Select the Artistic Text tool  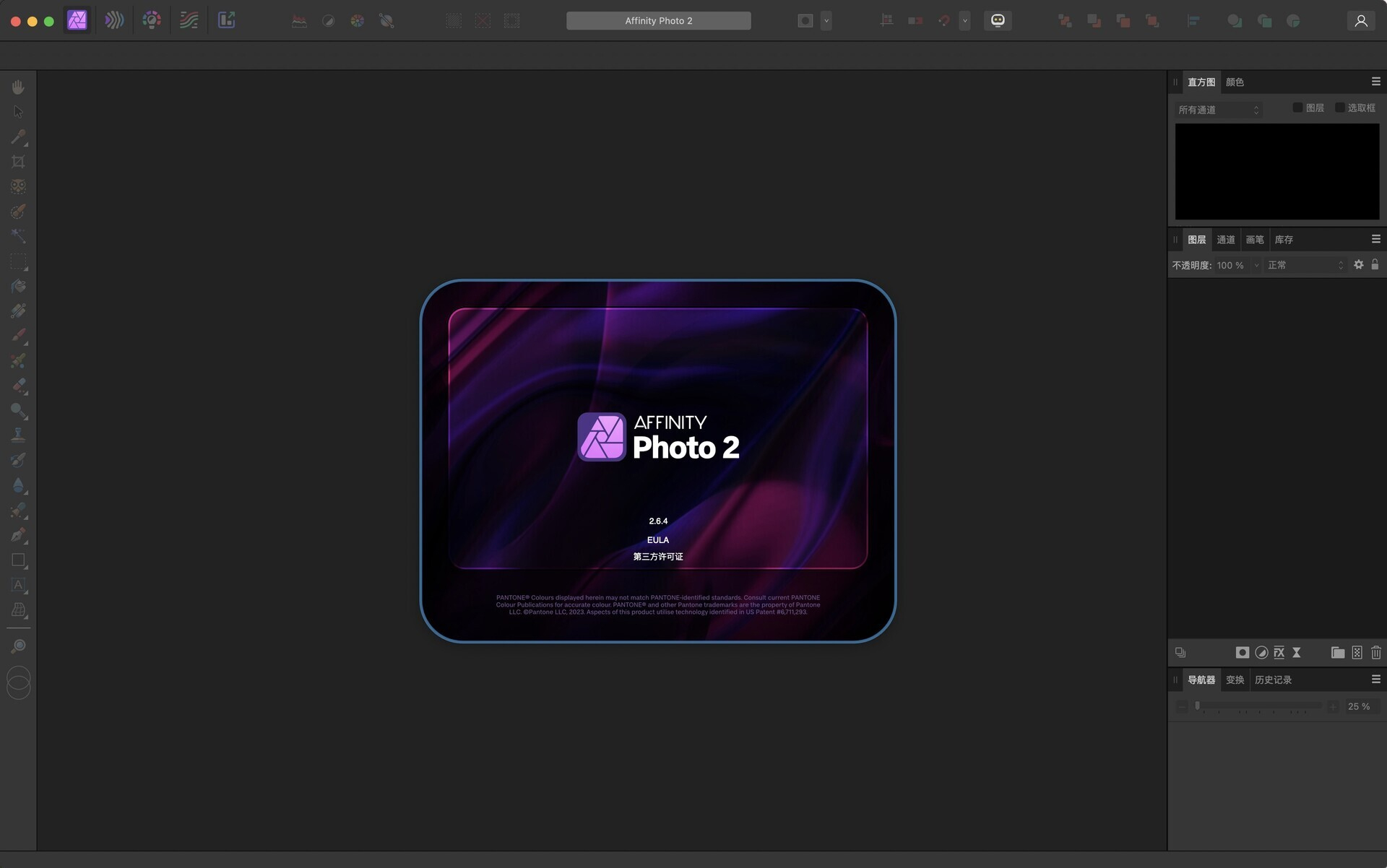pyautogui.click(x=18, y=585)
